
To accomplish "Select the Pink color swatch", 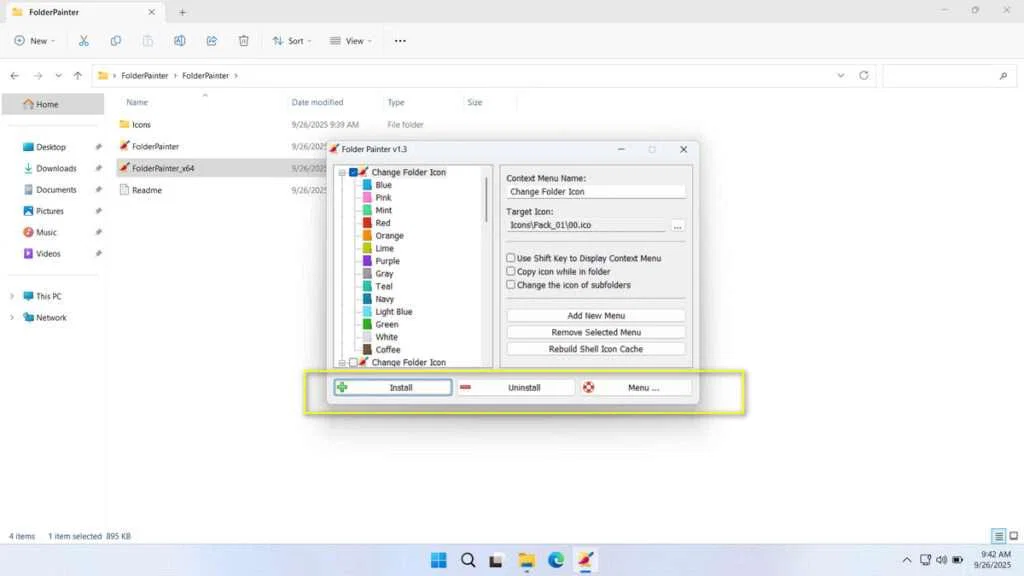I will pyautogui.click(x=367, y=198).
